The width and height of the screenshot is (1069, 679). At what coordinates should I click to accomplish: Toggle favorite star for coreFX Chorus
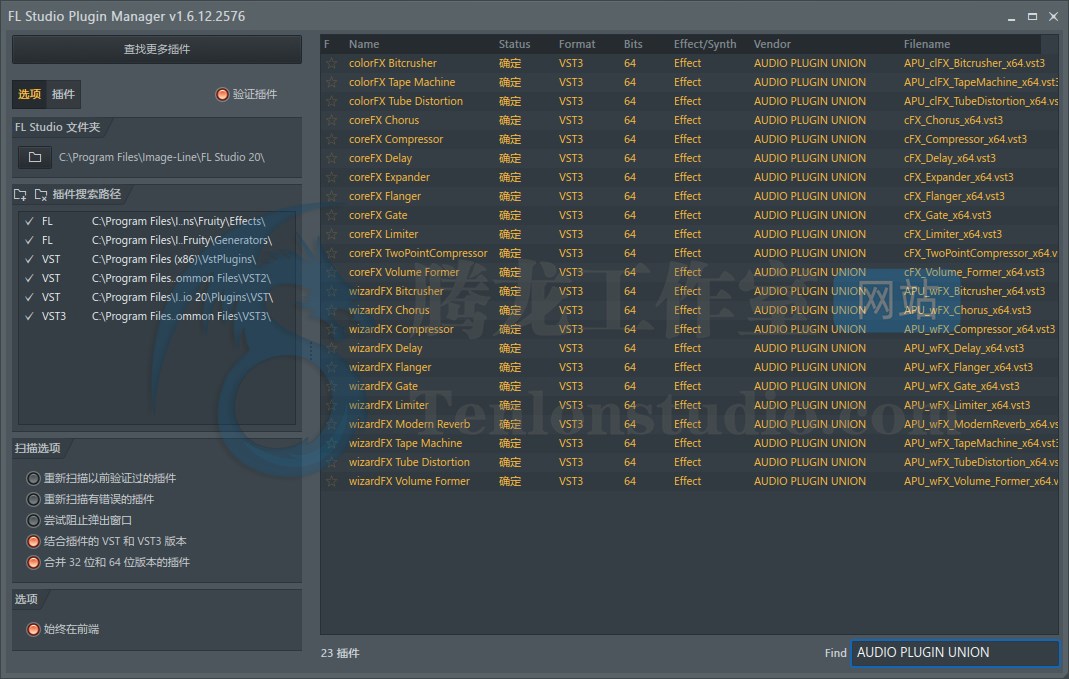331,121
